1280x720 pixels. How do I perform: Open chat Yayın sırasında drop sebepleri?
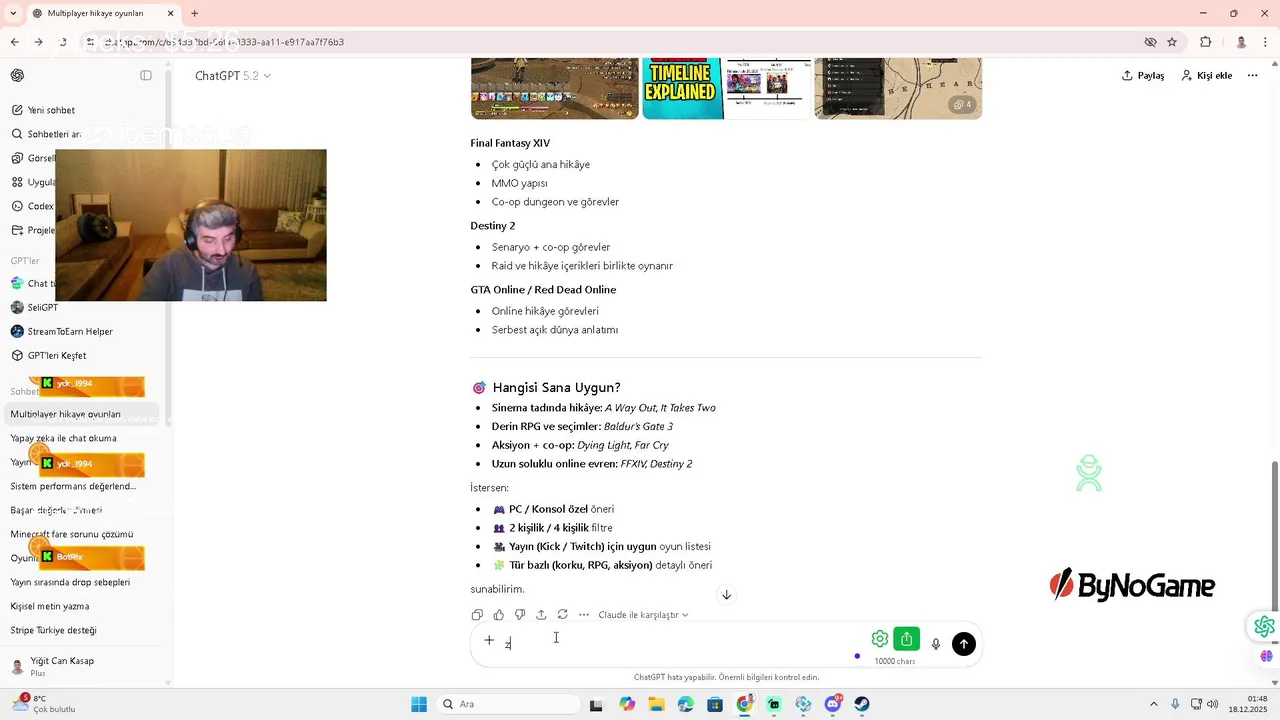(70, 582)
